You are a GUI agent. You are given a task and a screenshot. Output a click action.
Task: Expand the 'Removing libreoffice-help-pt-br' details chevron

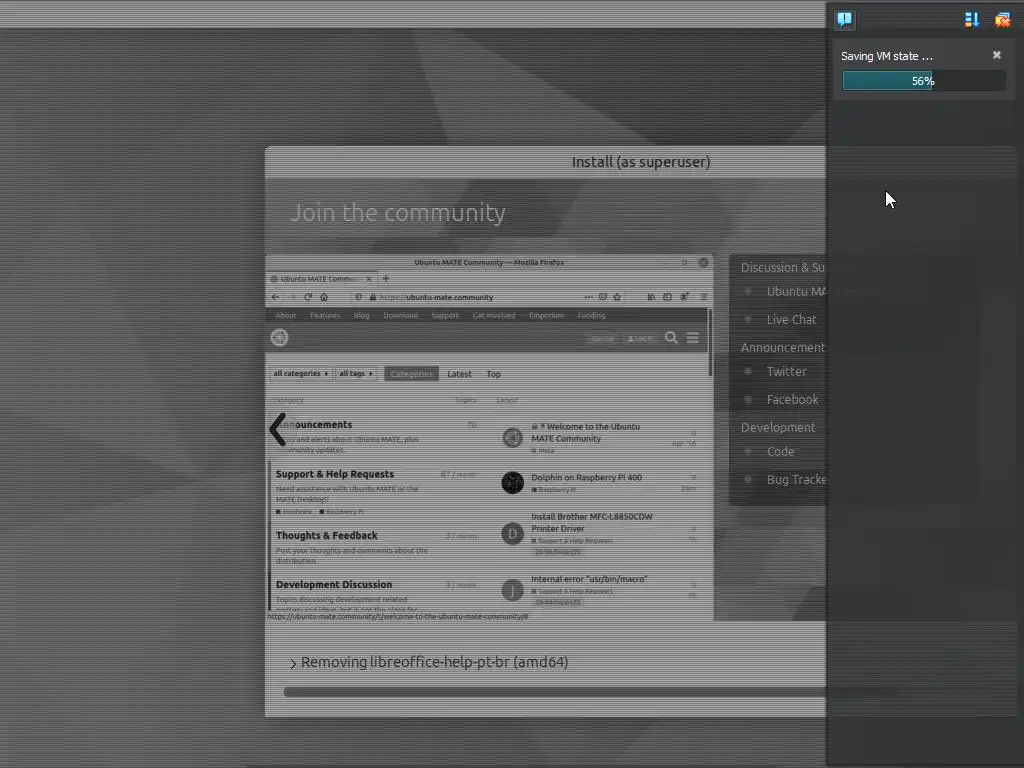[293, 664]
